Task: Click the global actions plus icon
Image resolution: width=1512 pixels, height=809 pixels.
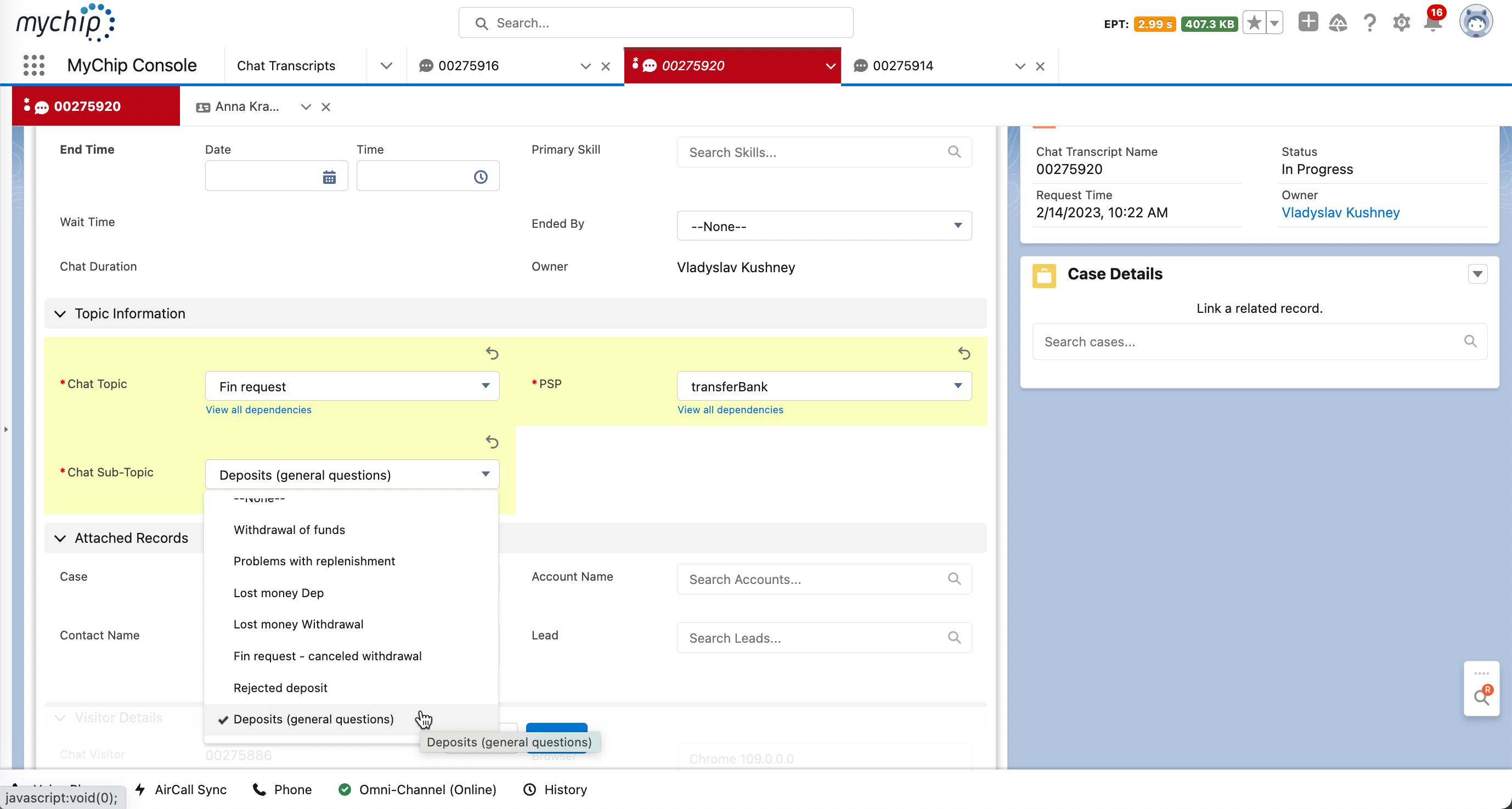Action: point(1308,23)
